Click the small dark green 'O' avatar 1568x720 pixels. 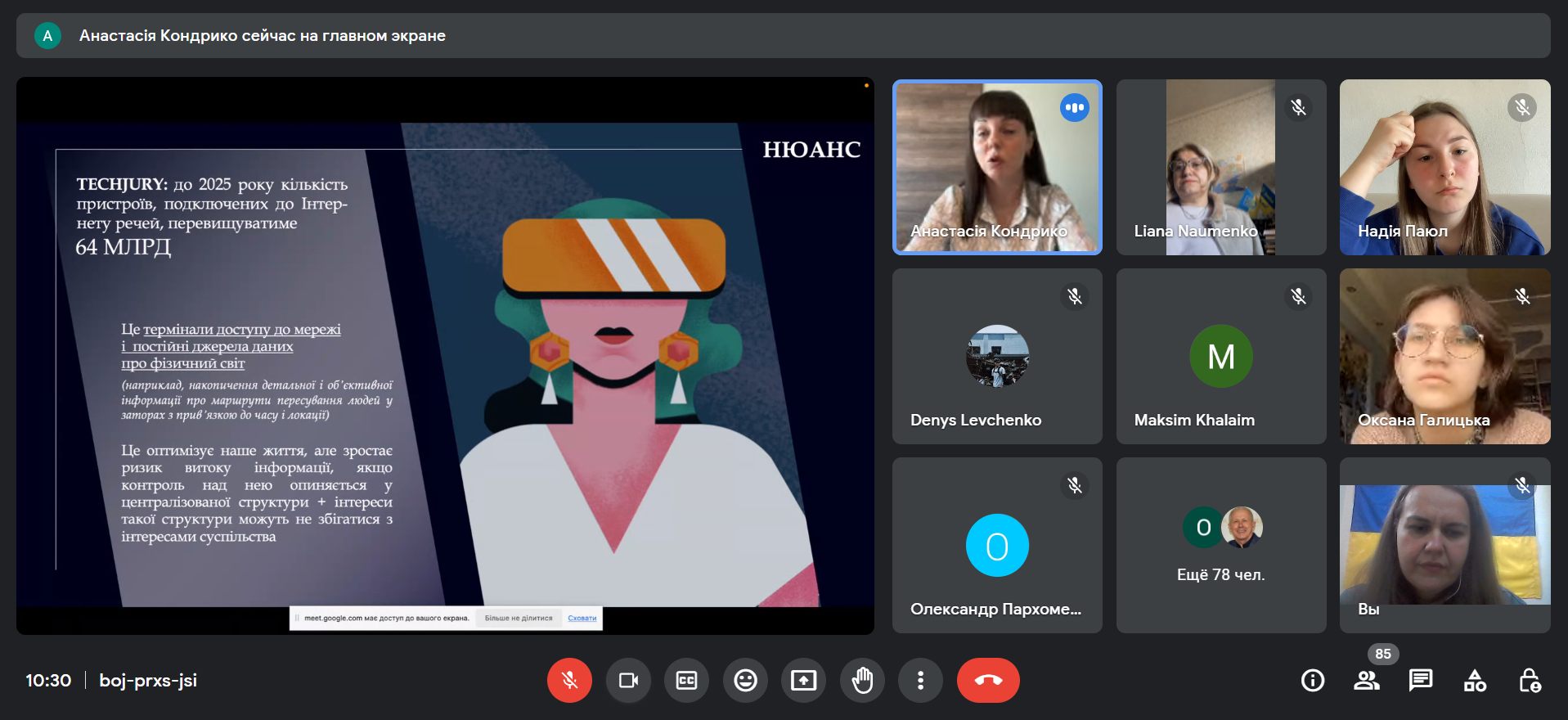click(x=1203, y=528)
